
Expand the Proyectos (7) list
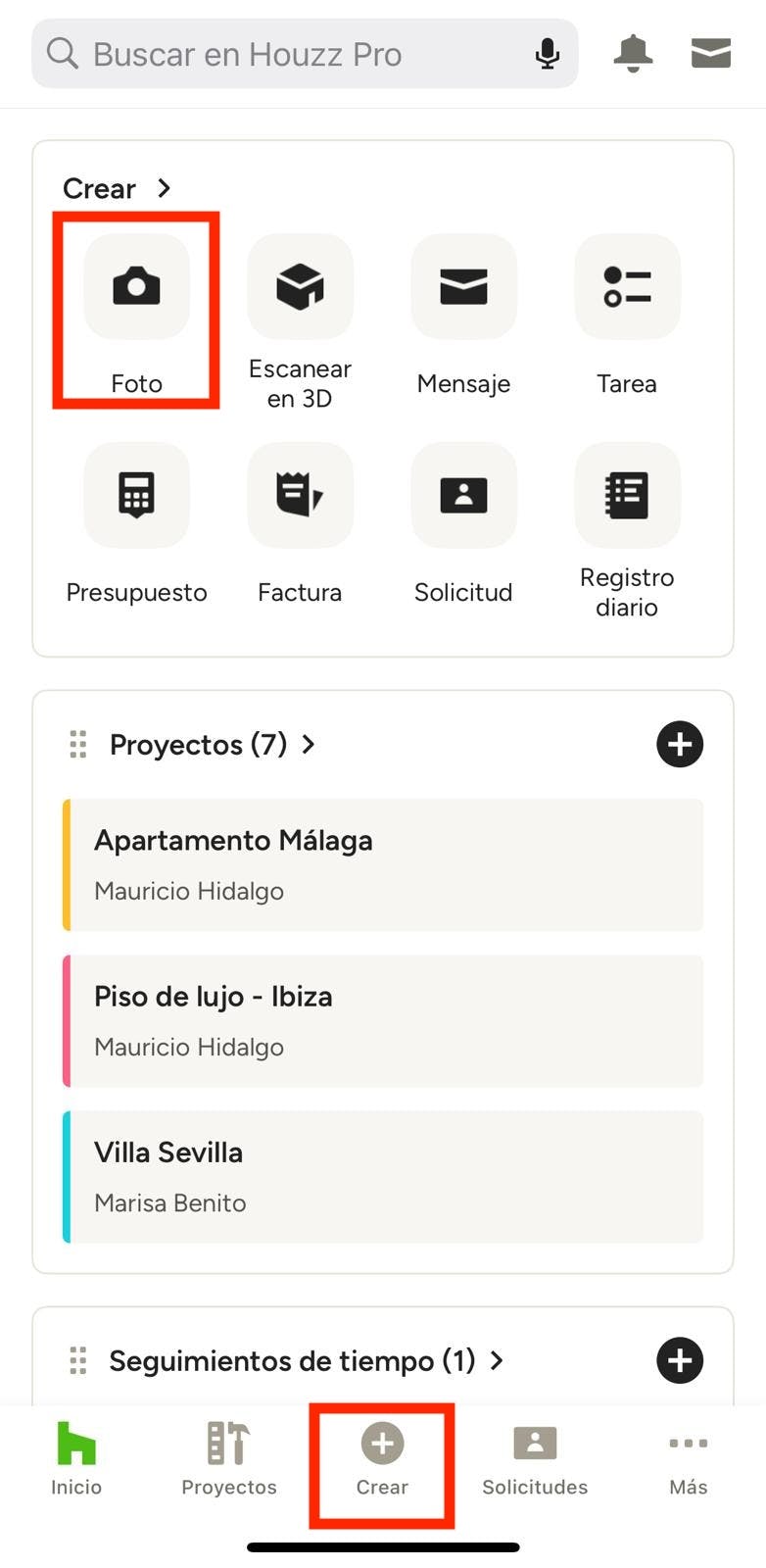tap(309, 745)
